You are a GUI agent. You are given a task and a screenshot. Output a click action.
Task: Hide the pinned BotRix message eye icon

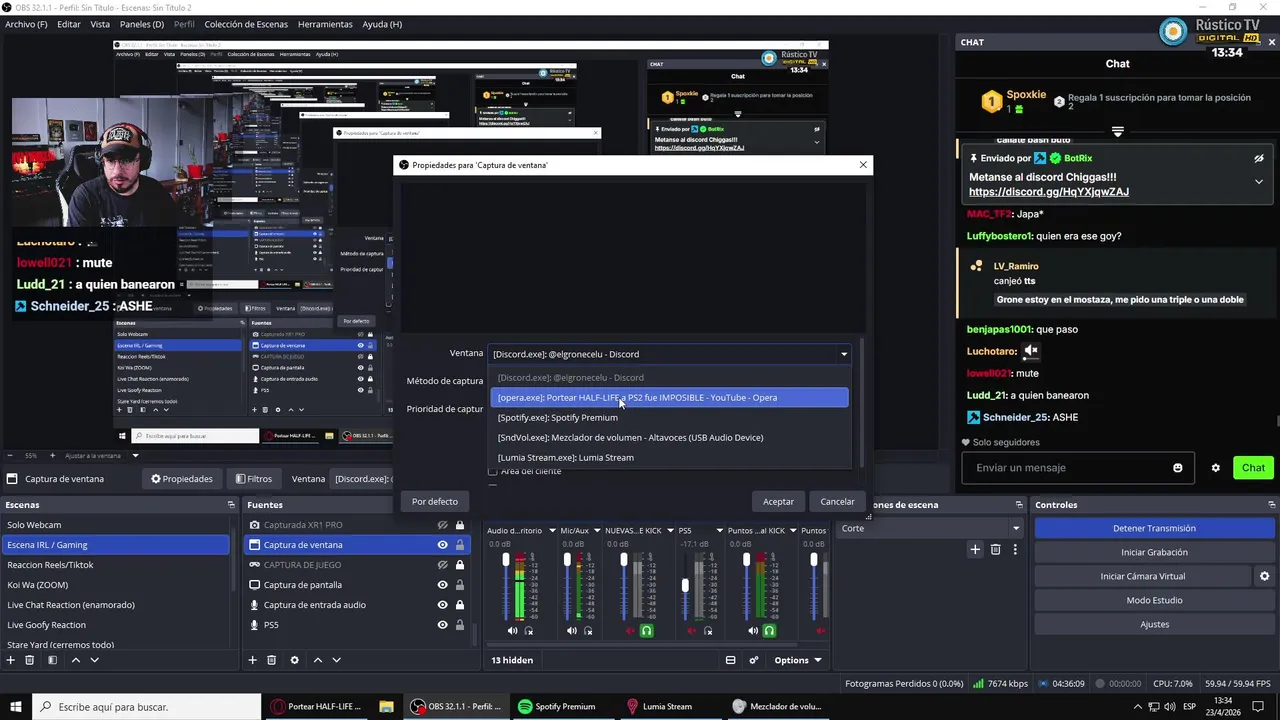click(x=1259, y=158)
